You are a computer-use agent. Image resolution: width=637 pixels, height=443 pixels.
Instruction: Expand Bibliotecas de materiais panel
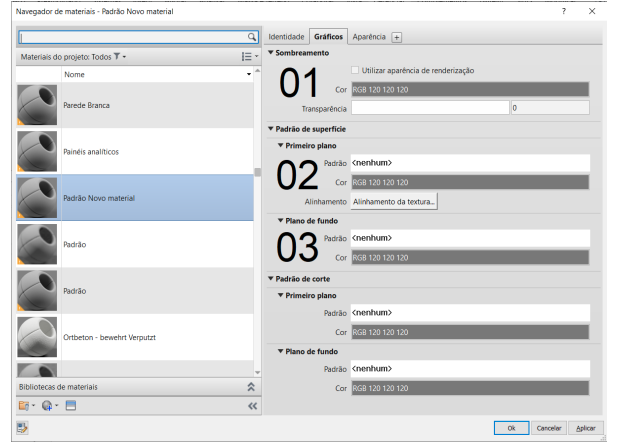[x=251, y=386]
